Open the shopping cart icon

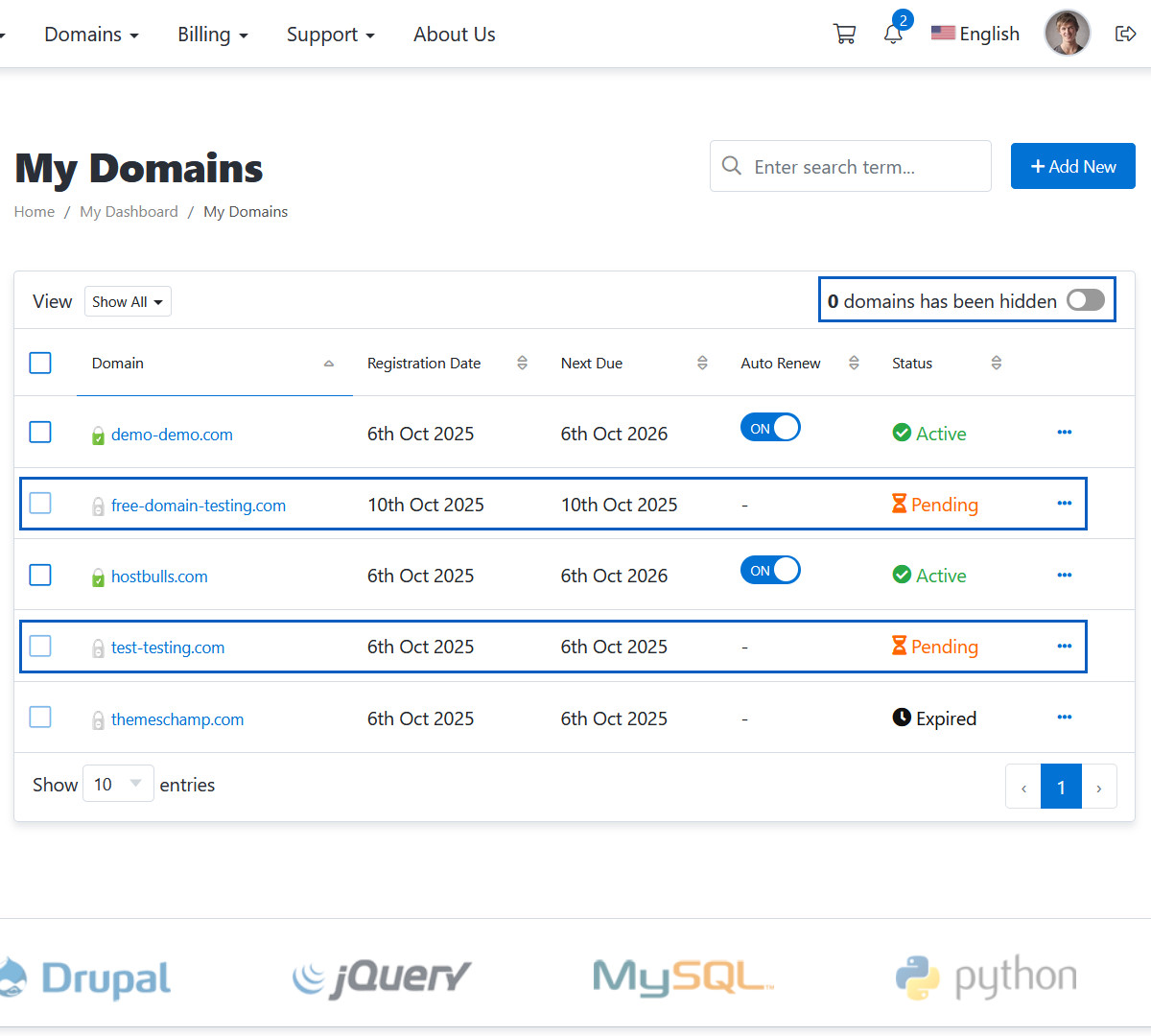click(x=844, y=35)
